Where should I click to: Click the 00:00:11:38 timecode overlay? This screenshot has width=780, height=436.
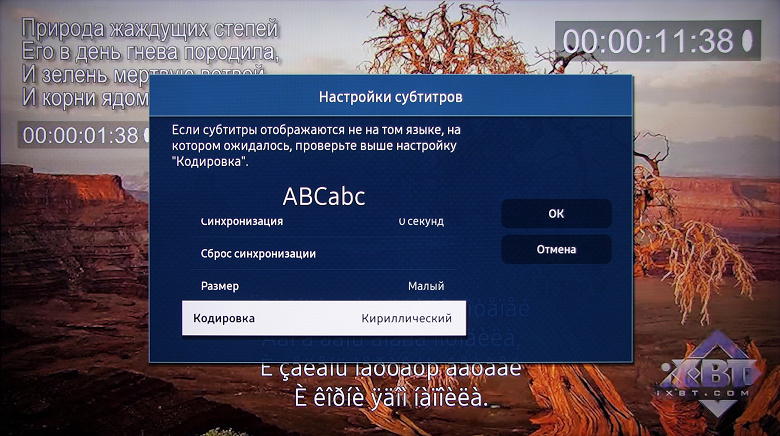658,41
